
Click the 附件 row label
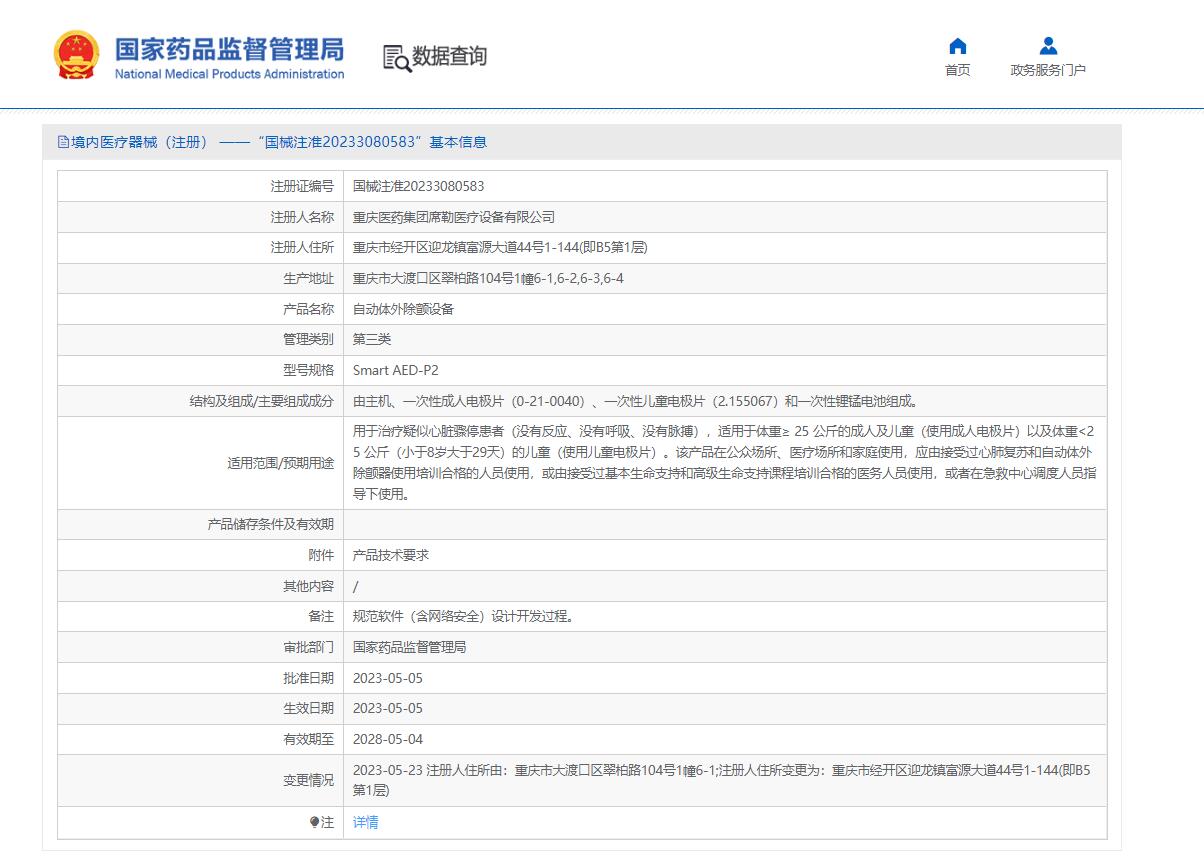(x=321, y=555)
